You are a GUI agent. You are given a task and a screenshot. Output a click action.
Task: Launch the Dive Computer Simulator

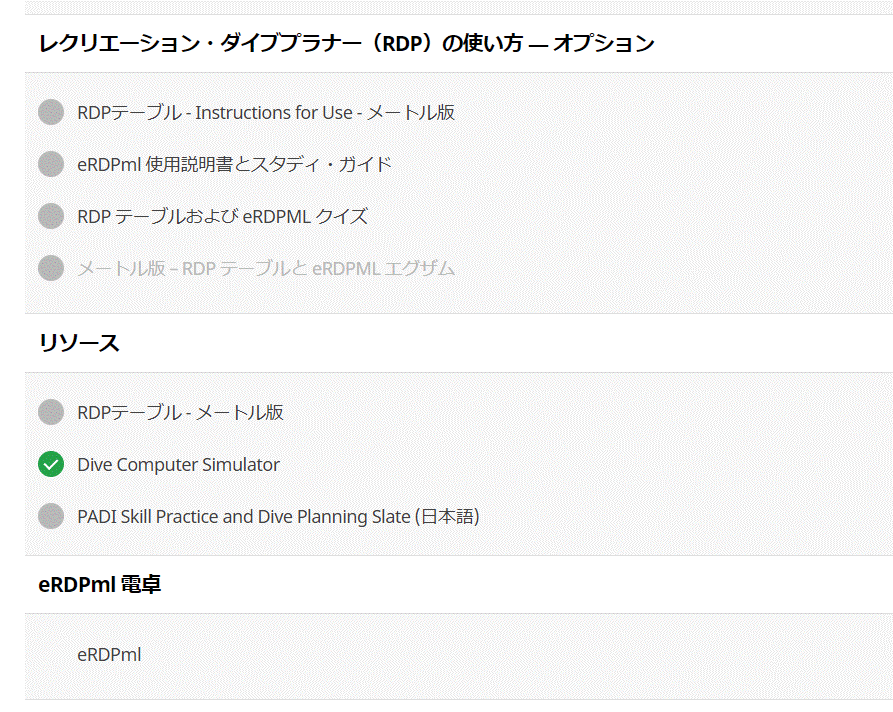[178, 465]
